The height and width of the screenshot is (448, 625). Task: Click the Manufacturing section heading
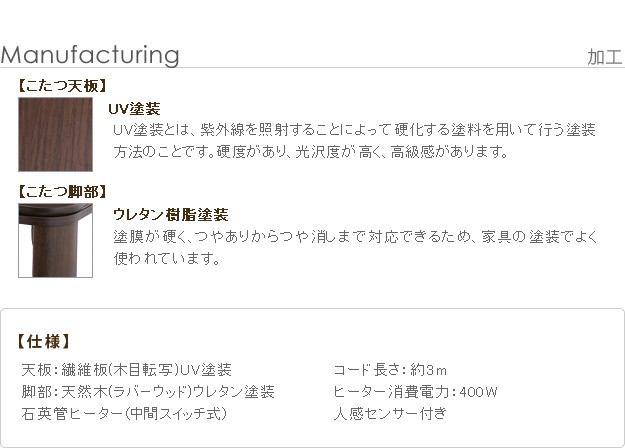point(90,54)
